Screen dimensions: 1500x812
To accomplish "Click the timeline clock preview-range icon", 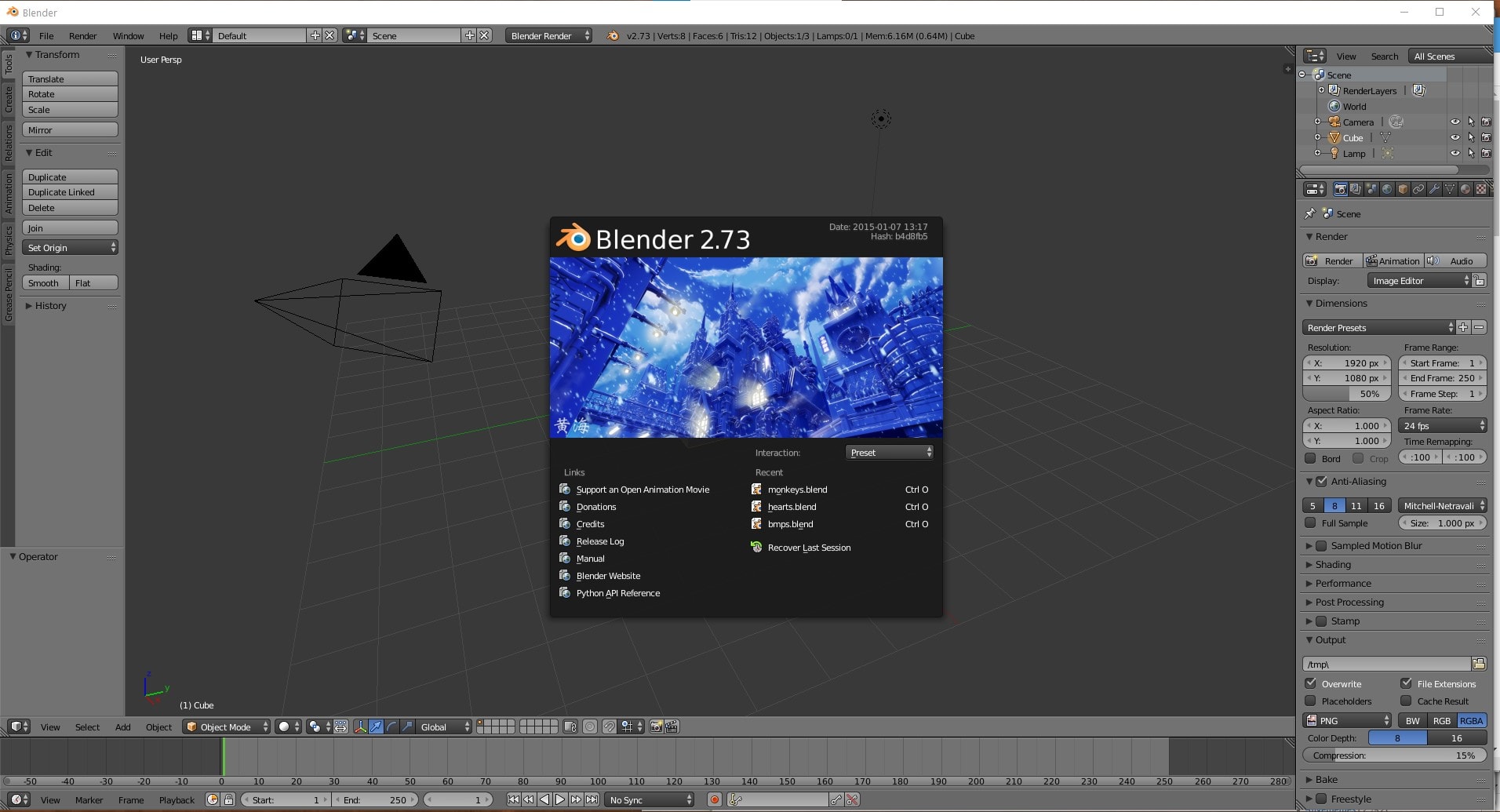I will click(213, 799).
